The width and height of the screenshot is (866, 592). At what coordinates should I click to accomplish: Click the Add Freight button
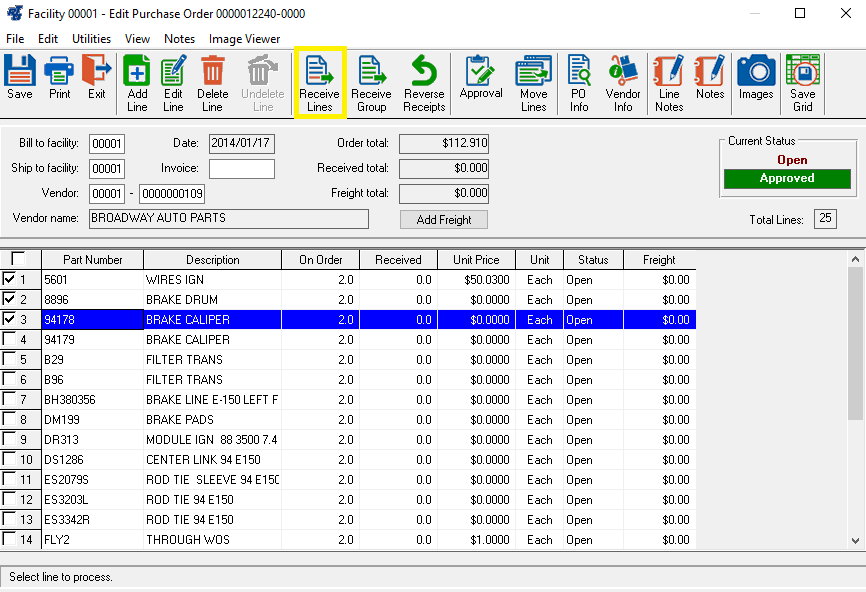(443, 220)
